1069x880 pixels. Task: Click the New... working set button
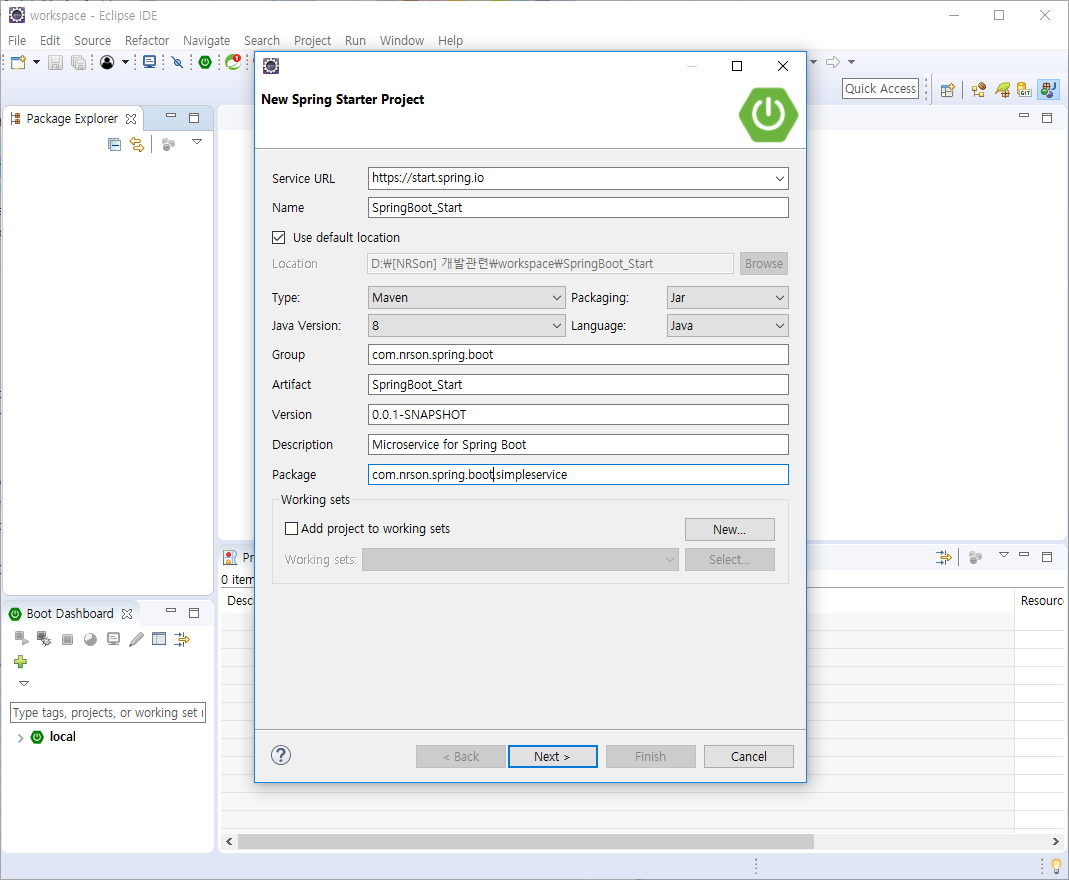click(x=729, y=530)
